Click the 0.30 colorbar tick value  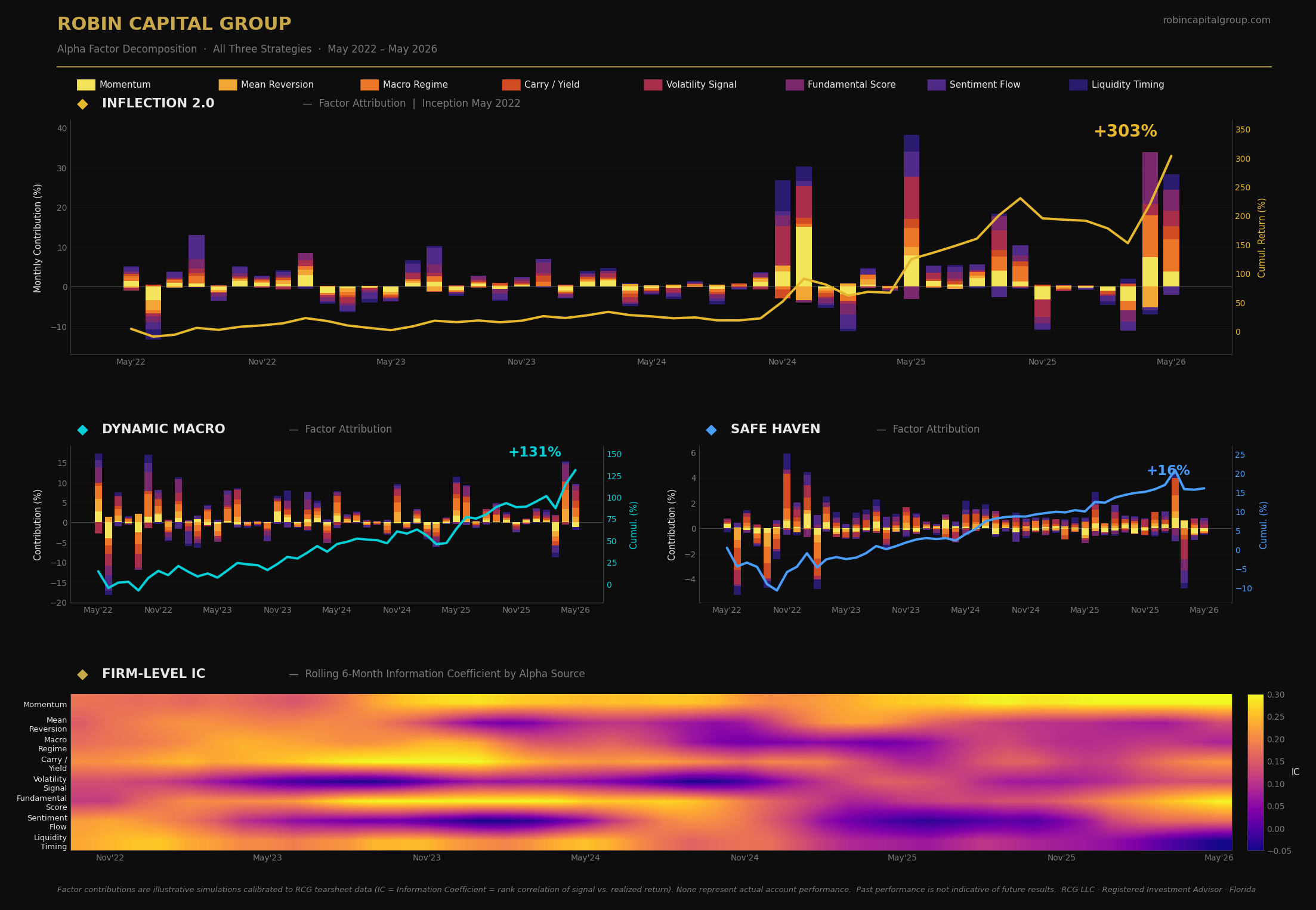1276,695
